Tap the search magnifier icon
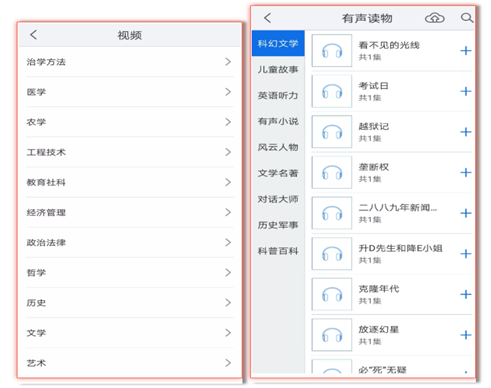Image resolution: width=491 pixels, height=388 pixels. pos(467,18)
